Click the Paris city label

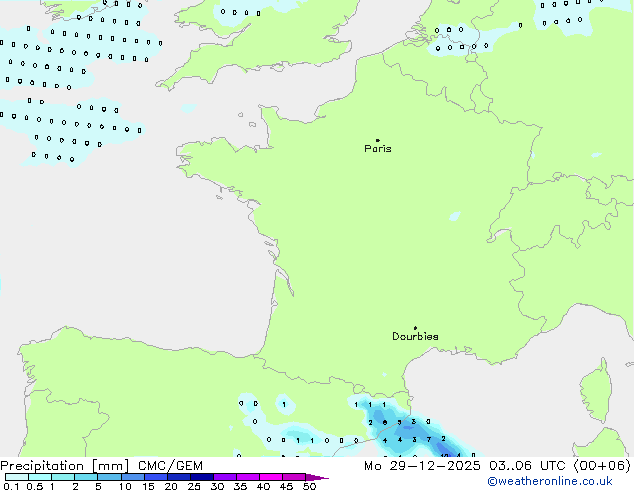[x=378, y=149]
